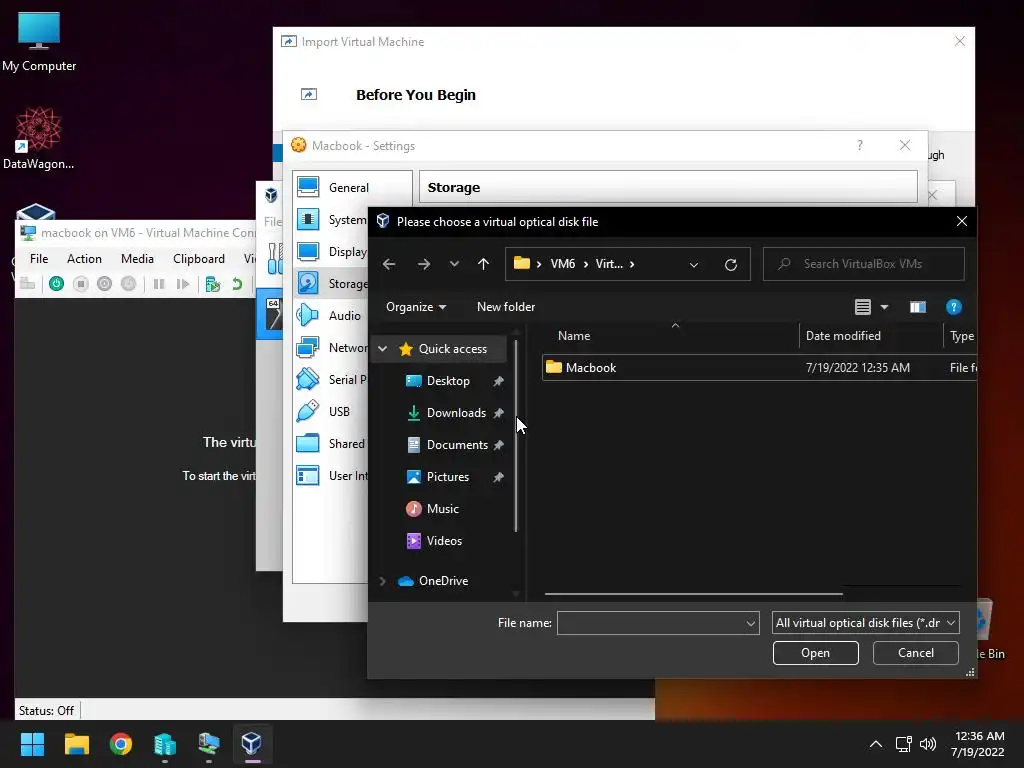
Task: Click the Pause VM toolbar icon
Action: (x=159, y=284)
